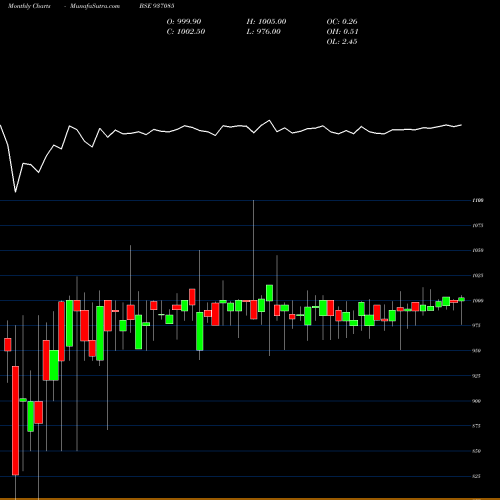
Task: Click the 825 price axis label
Action: click(x=477, y=476)
